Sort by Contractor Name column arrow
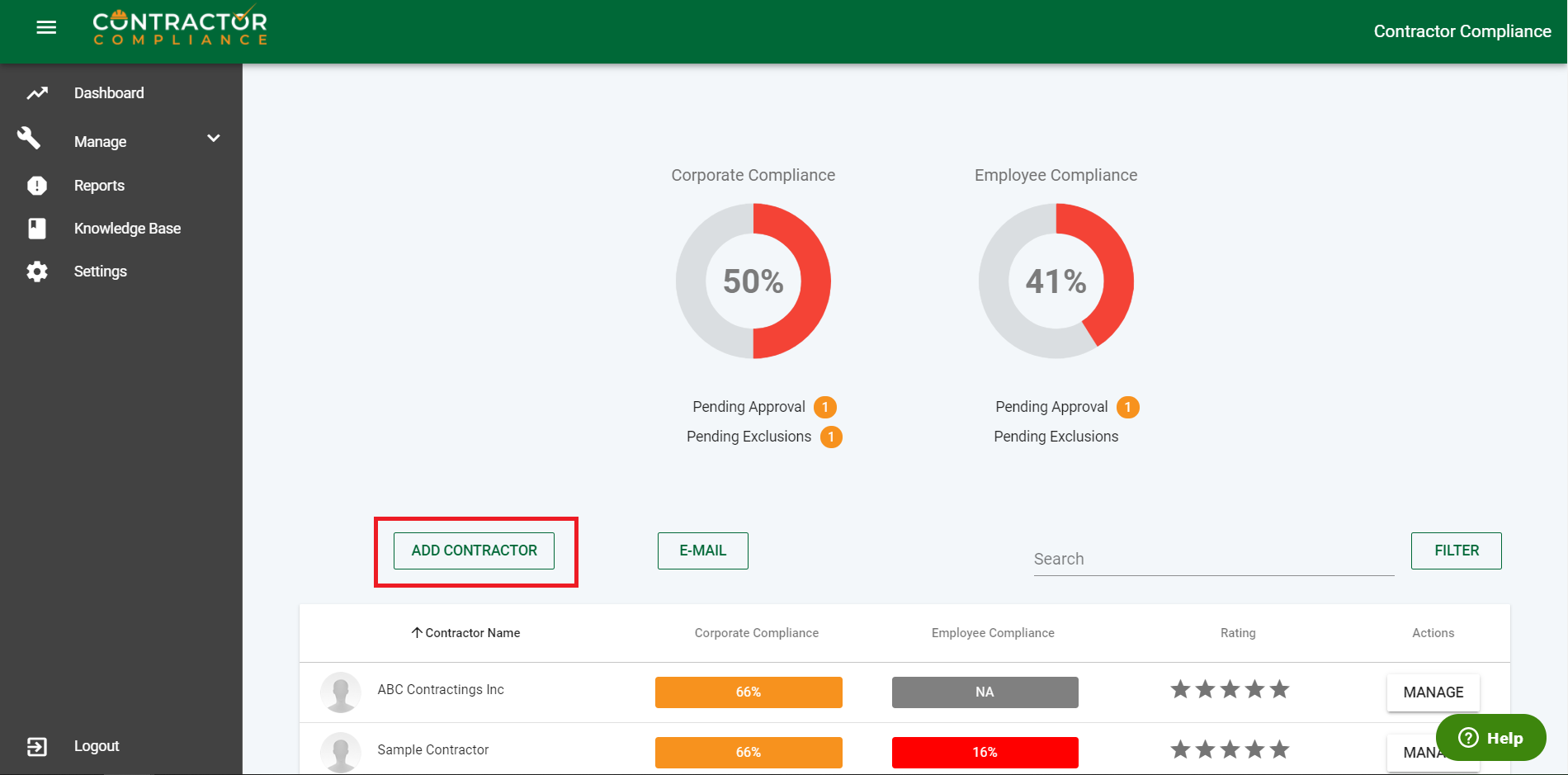Screen dimensions: 1568x775 [x=417, y=633]
